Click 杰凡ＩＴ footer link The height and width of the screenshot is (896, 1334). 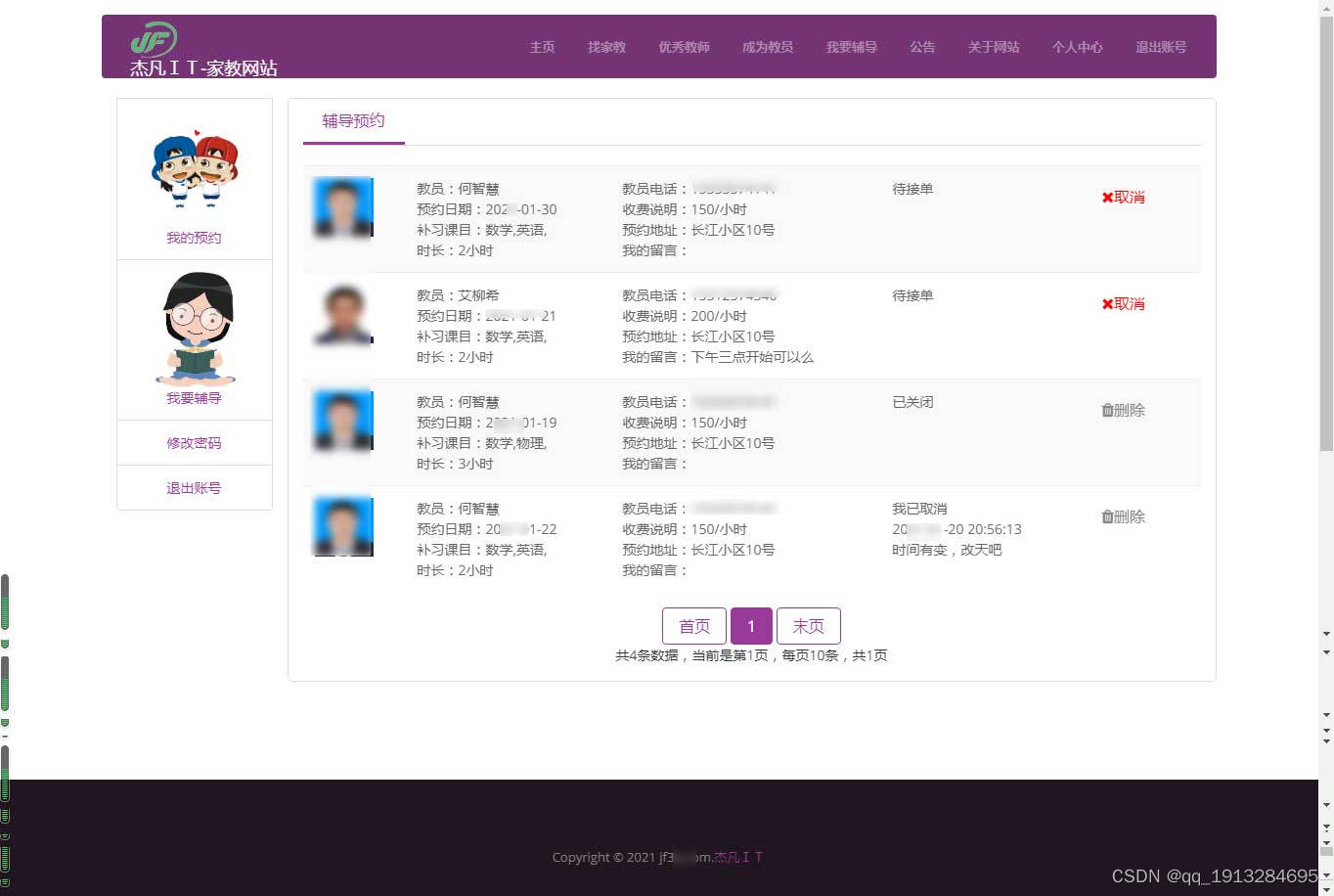click(x=738, y=858)
